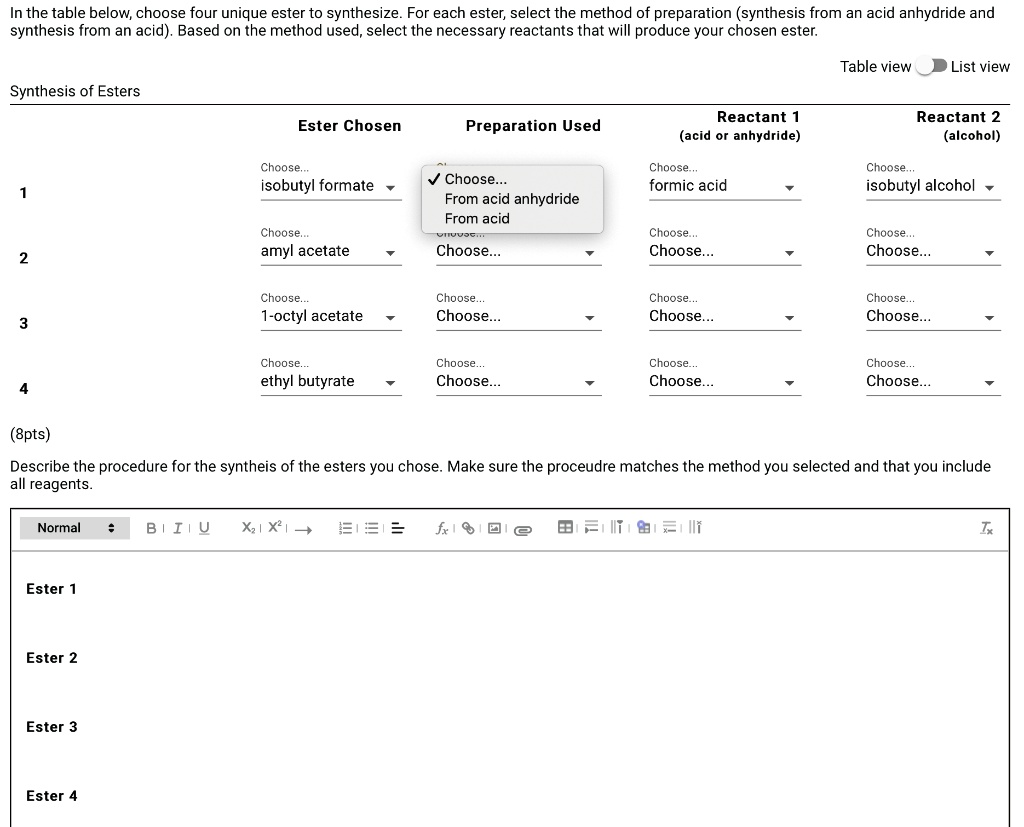The image size is (1024, 827).
Task: Open the paragraph style Normal dropdown
Action: click(x=74, y=527)
